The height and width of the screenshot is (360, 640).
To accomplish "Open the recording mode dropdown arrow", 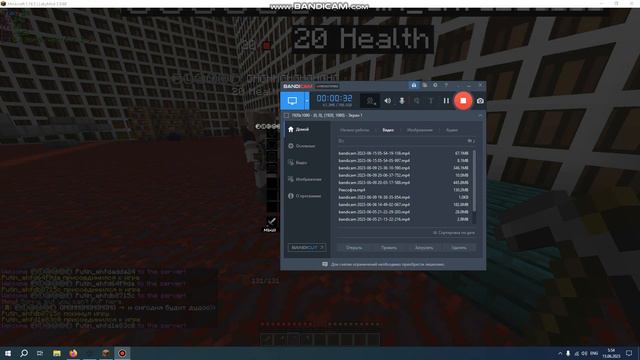I will (x=307, y=101).
